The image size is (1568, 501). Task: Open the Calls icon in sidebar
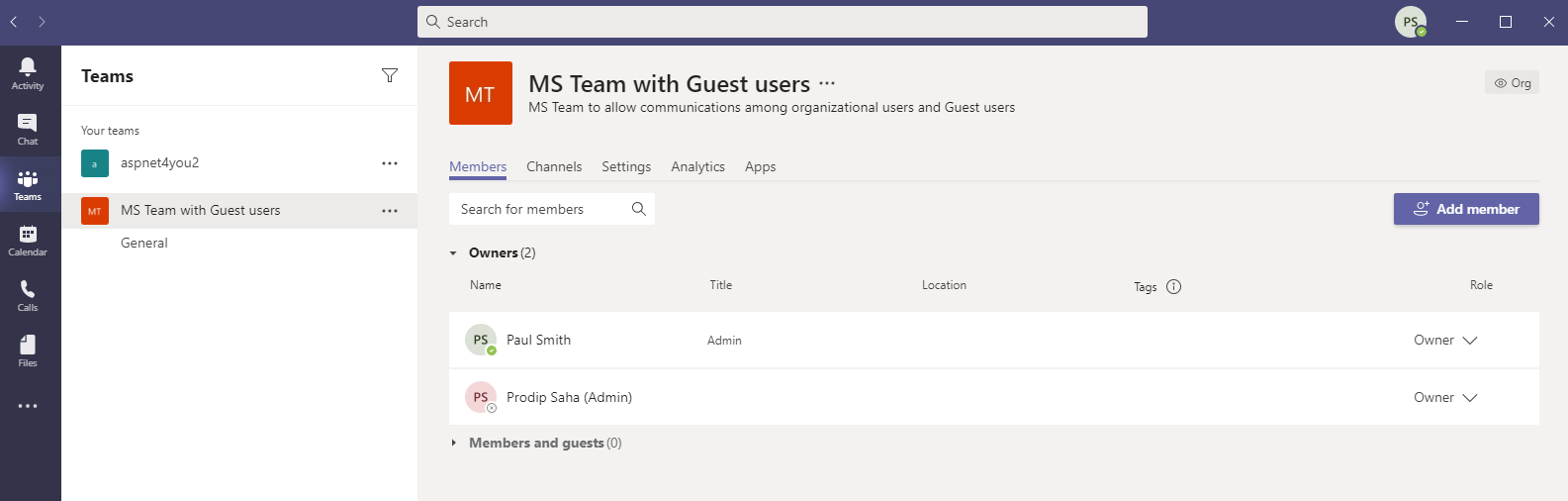28,294
